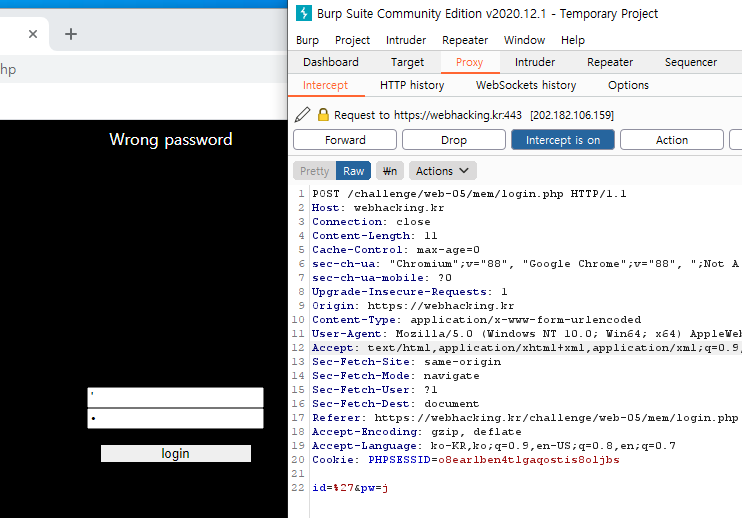Open the Burp menu
This screenshot has height=518, width=742.
(x=308, y=40)
